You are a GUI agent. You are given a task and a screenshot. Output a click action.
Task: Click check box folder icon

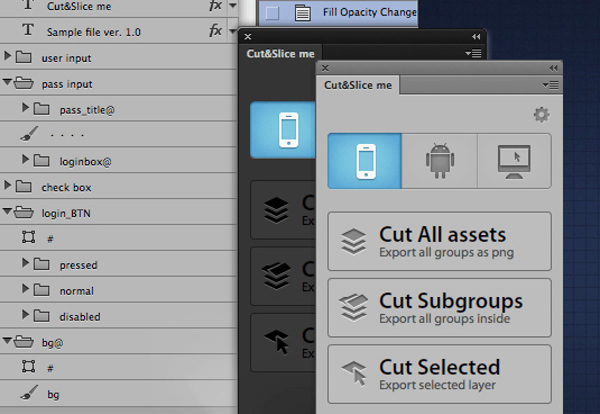click(24, 187)
